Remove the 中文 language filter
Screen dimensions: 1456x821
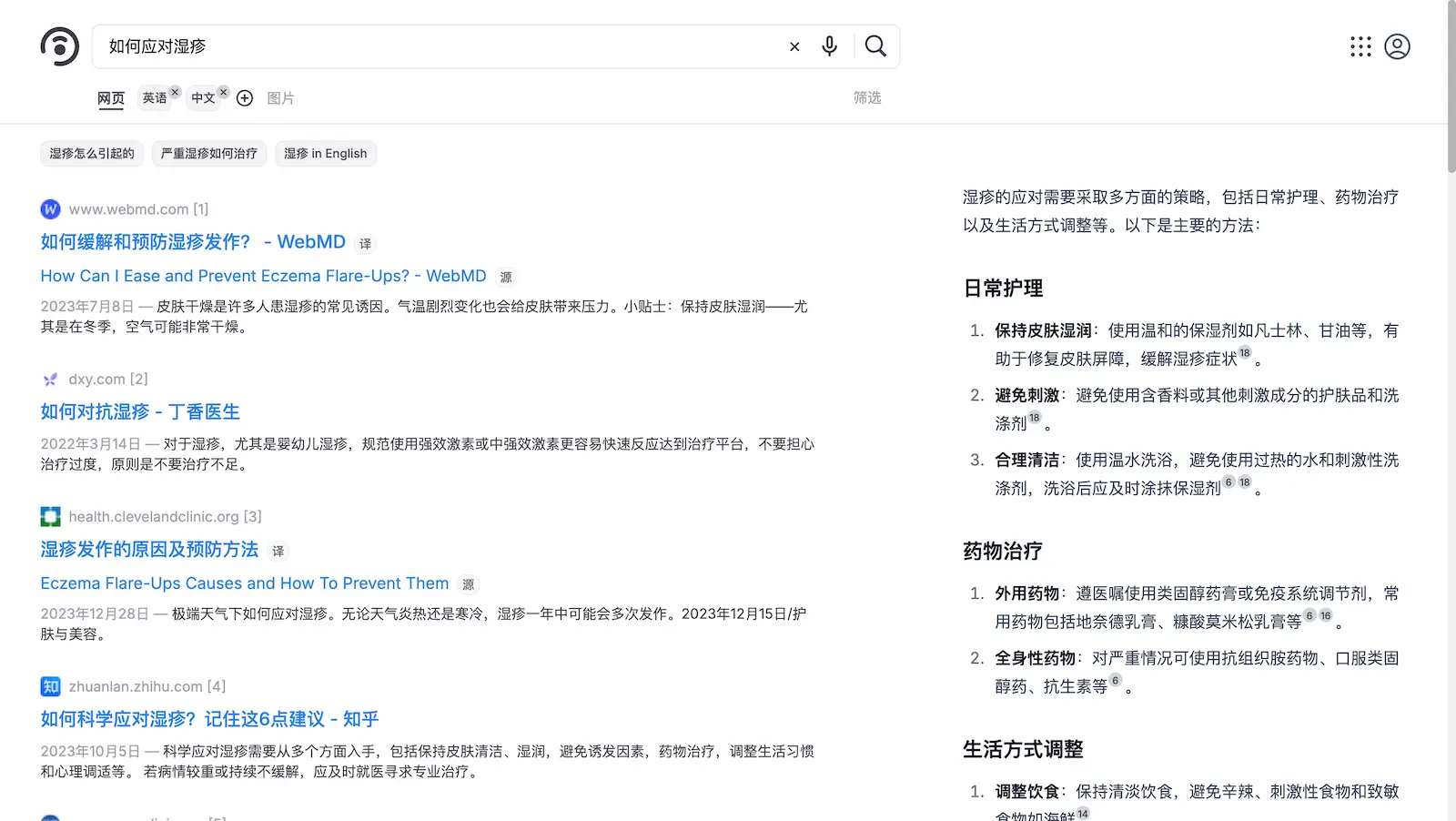point(223,92)
